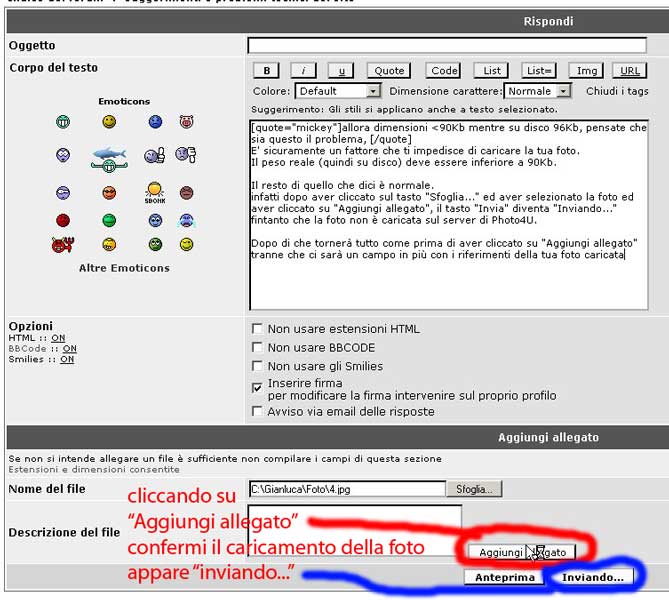Insert the thumbs-up emoticon

pos(154,155)
